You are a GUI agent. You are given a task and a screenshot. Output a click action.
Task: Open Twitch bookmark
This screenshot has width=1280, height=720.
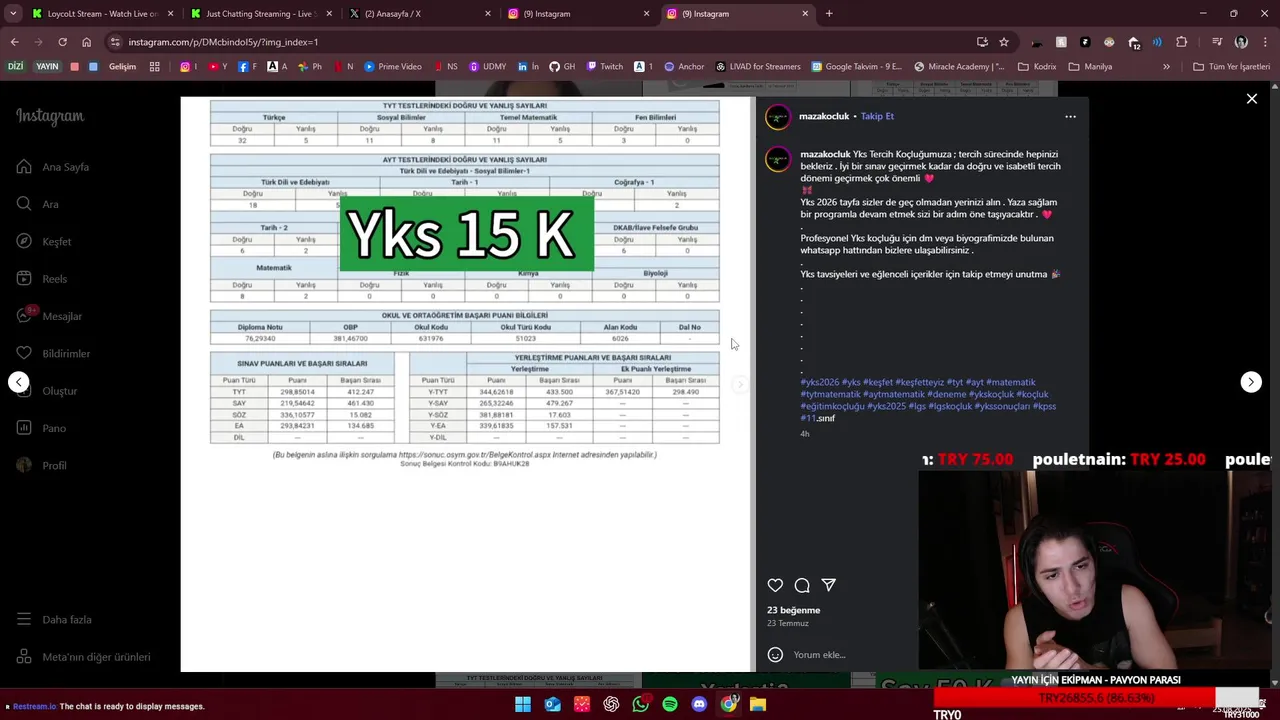point(604,67)
